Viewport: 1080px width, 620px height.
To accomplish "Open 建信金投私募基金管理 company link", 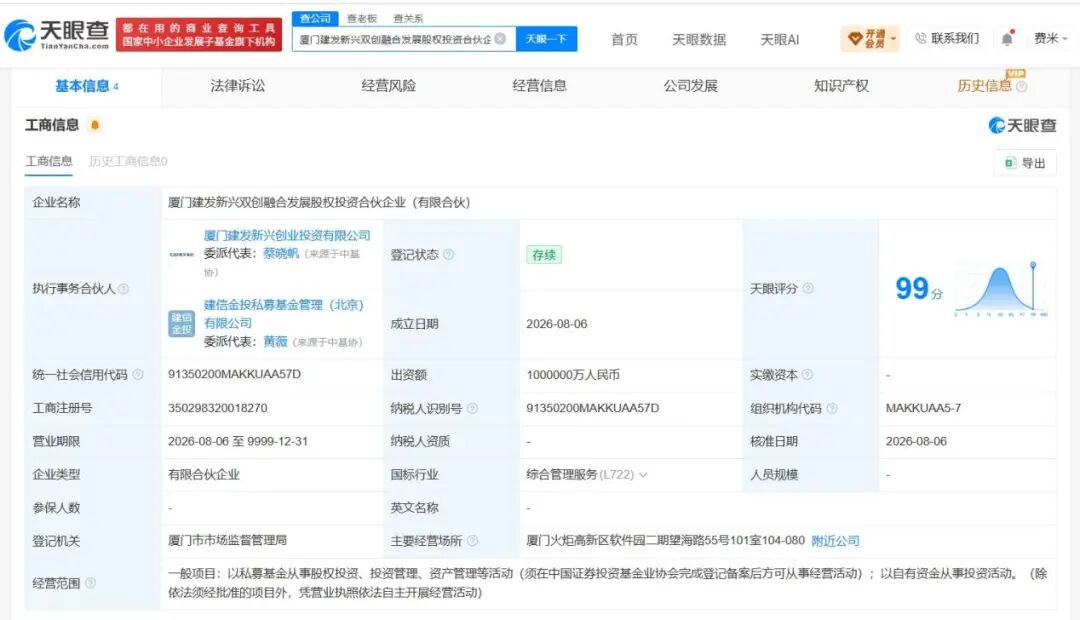I will pyautogui.click(x=284, y=313).
